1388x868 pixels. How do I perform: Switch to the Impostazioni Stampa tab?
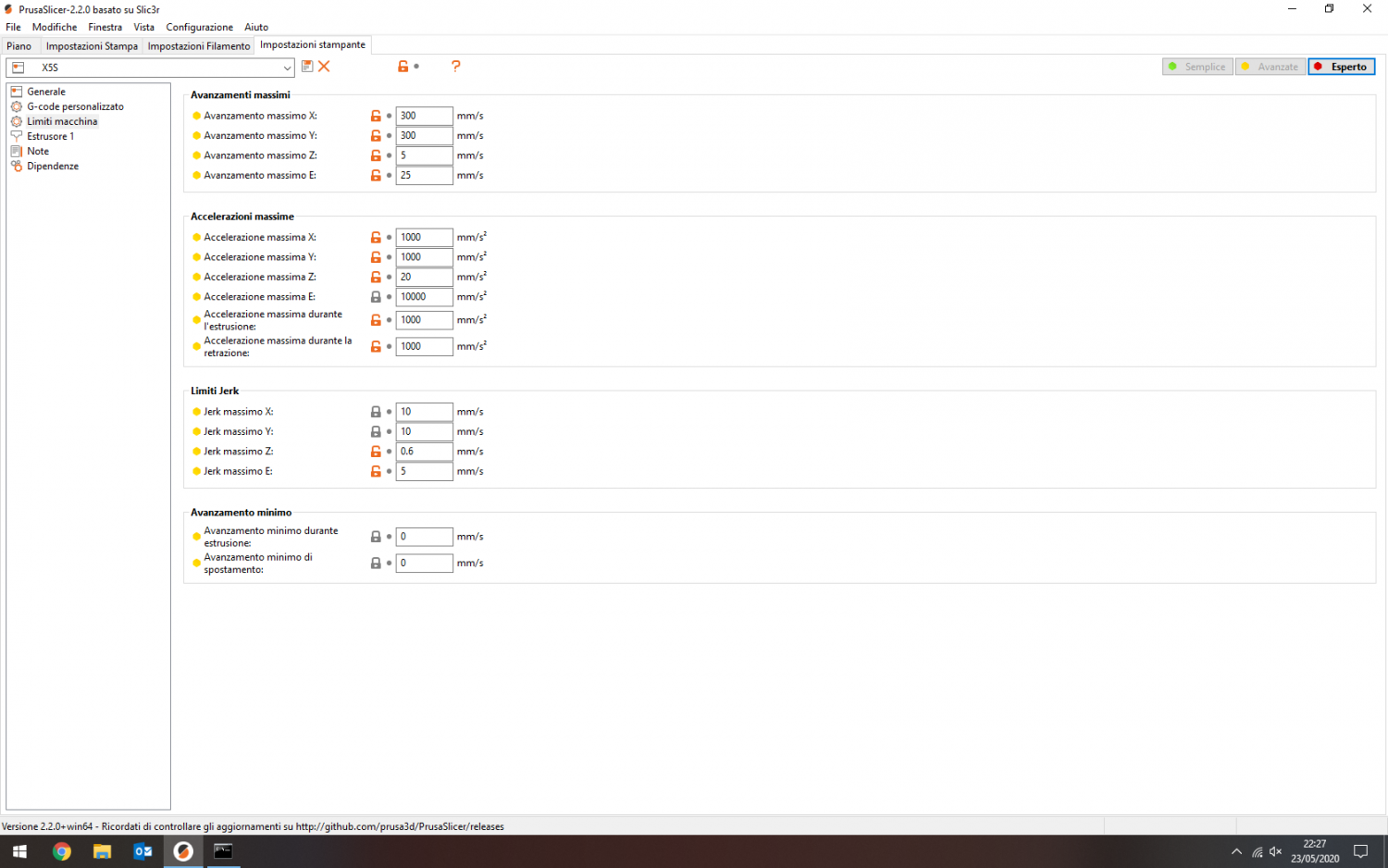pyautogui.click(x=92, y=45)
